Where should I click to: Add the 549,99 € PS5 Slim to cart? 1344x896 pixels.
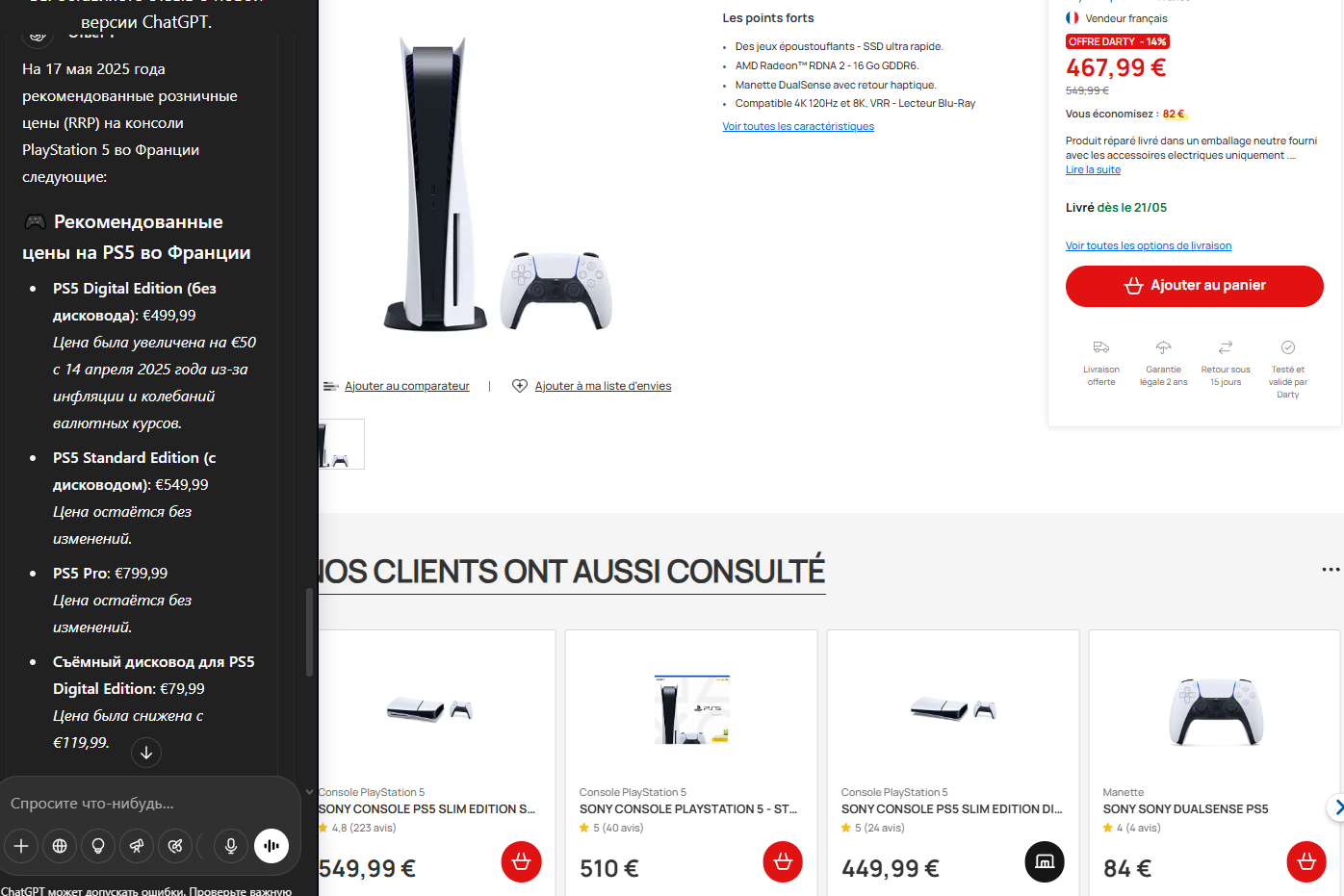(x=522, y=861)
